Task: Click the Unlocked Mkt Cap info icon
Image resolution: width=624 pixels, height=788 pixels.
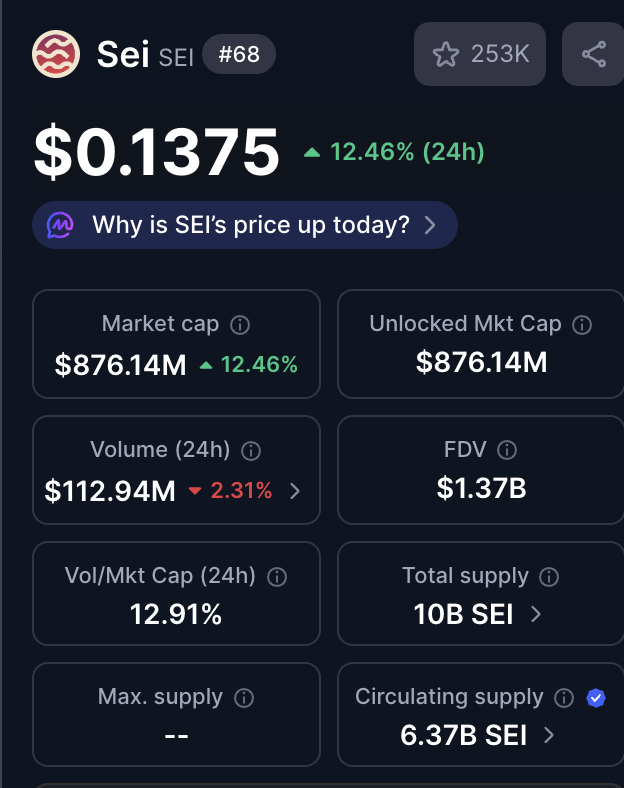Action: [582, 325]
